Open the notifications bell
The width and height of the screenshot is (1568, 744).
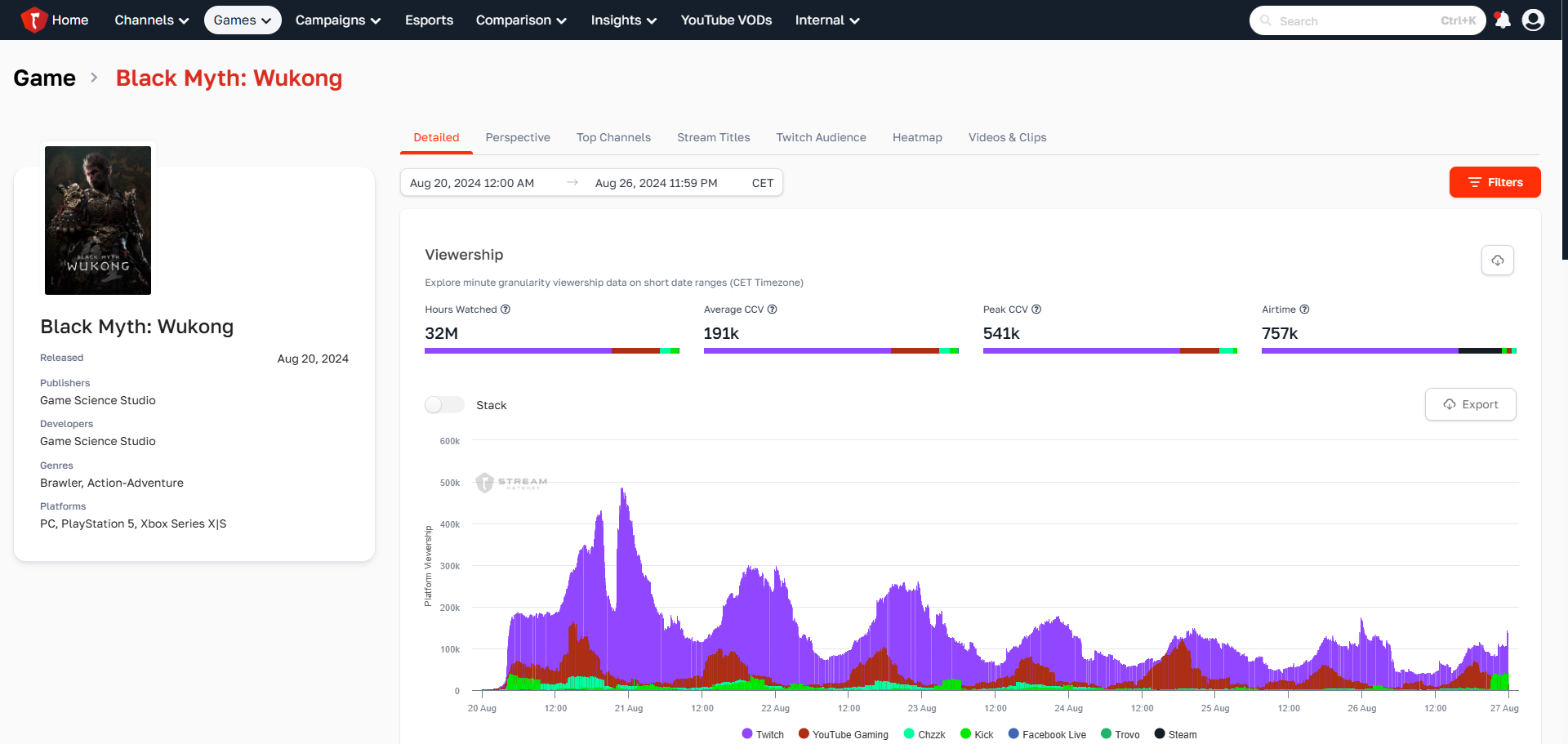click(x=1502, y=20)
